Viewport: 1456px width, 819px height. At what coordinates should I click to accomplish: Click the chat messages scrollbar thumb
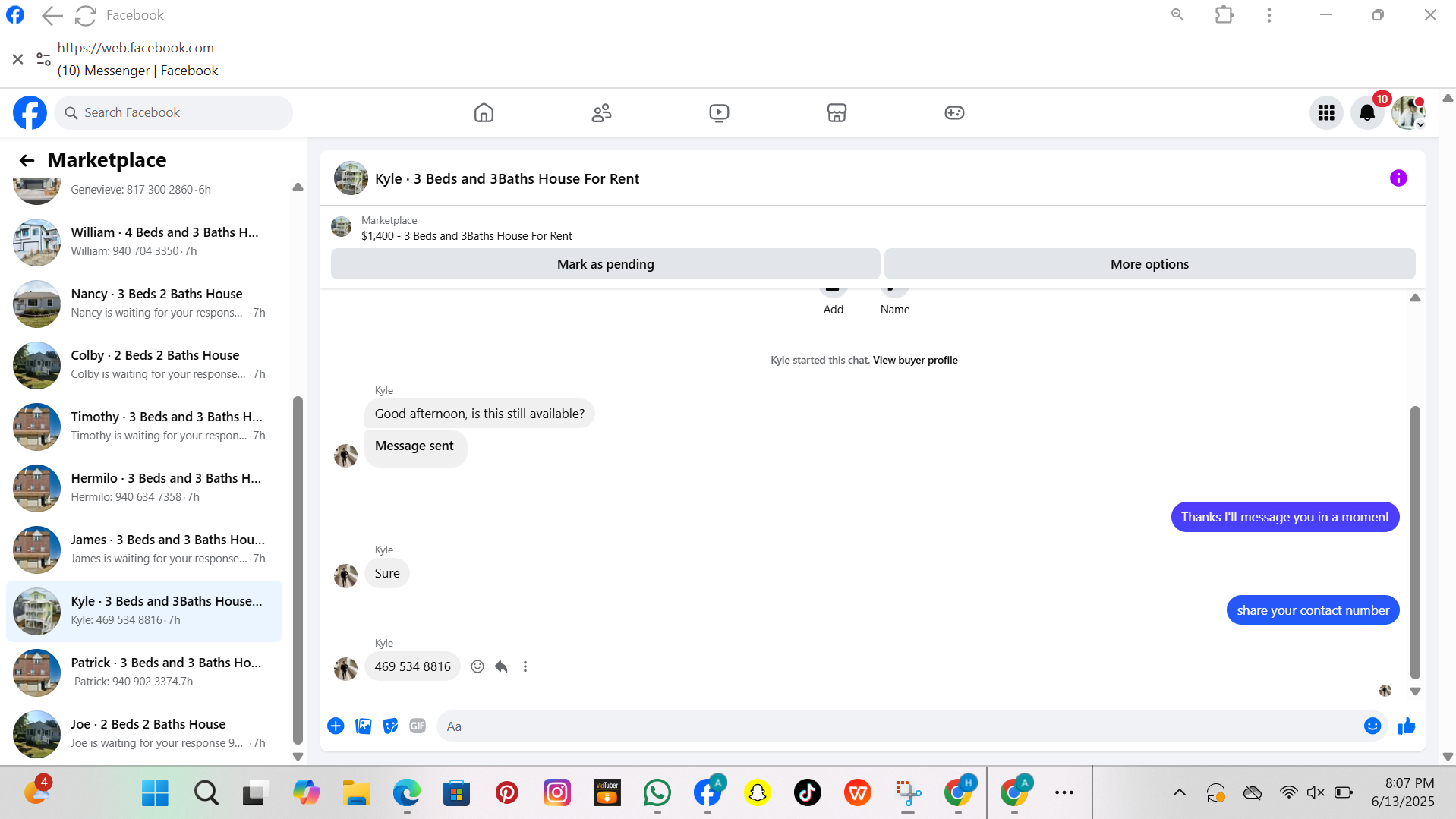pyautogui.click(x=1414, y=543)
